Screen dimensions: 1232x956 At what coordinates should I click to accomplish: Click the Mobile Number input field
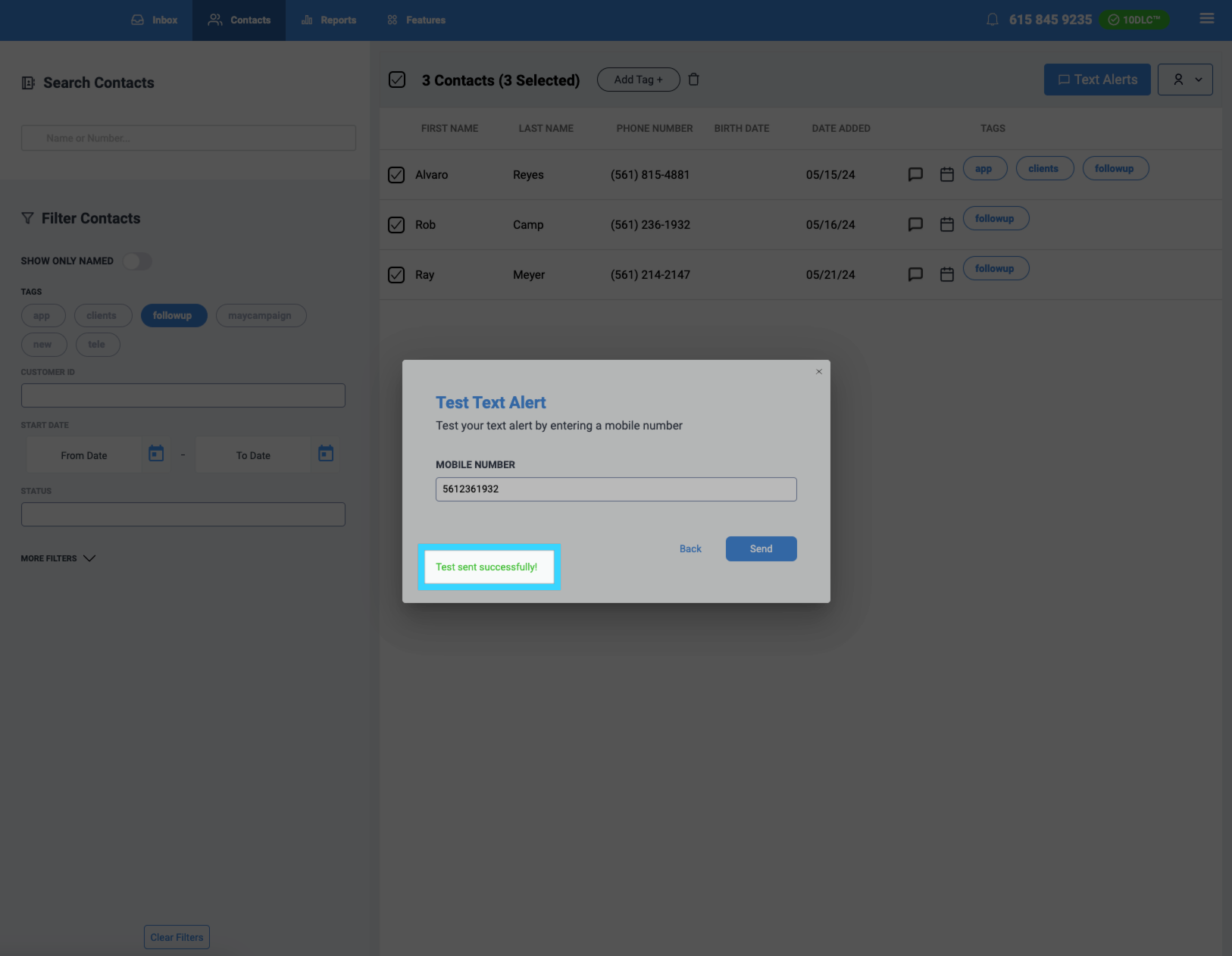(615, 489)
